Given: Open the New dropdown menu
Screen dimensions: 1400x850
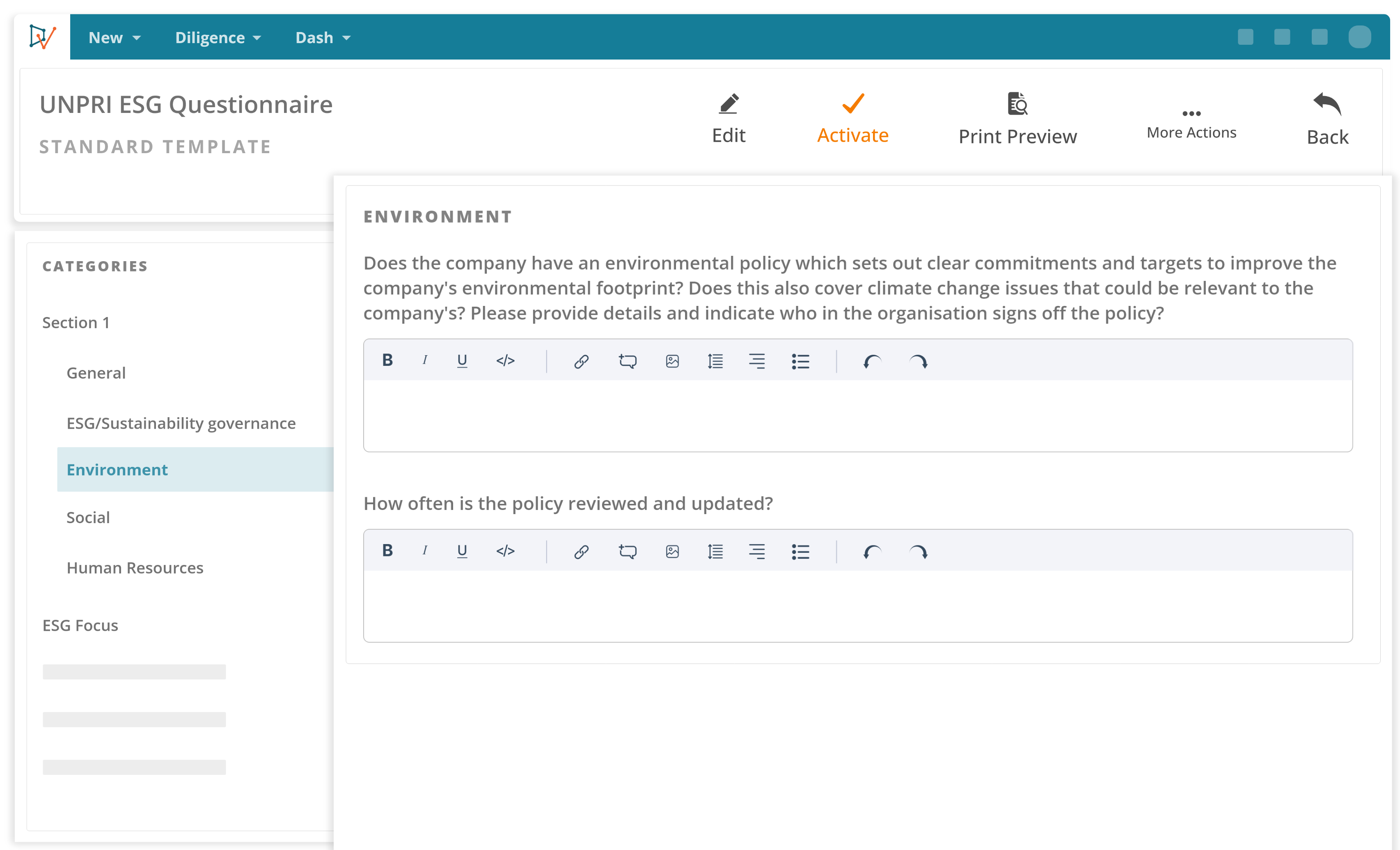Looking at the screenshot, I should pyautogui.click(x=114, y=37).
